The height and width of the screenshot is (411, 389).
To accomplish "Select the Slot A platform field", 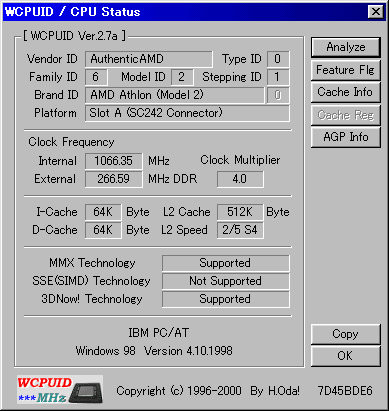I will (187, 113).
